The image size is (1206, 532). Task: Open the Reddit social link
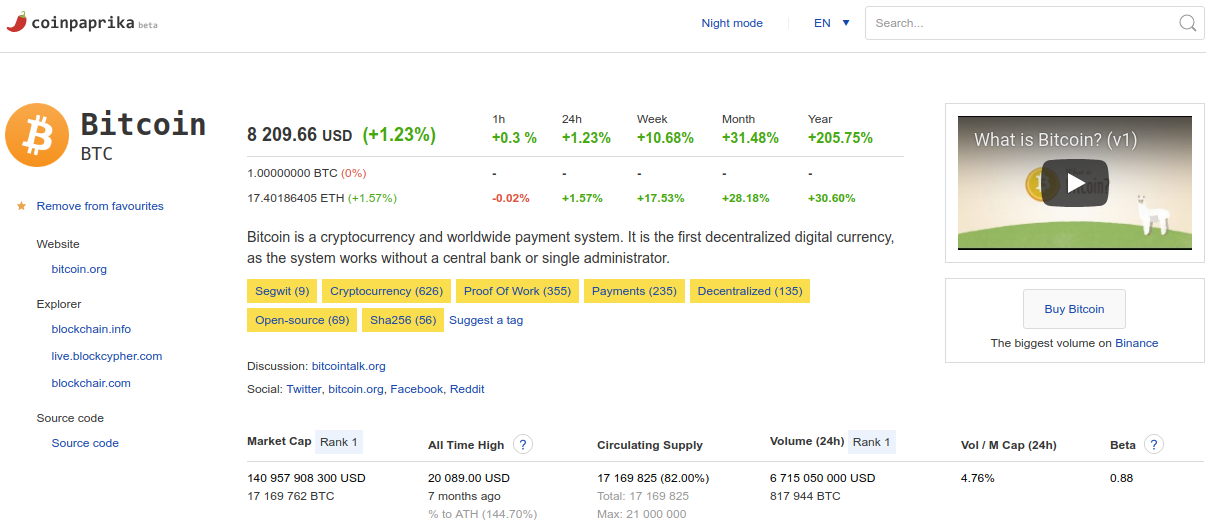(467, 389)
